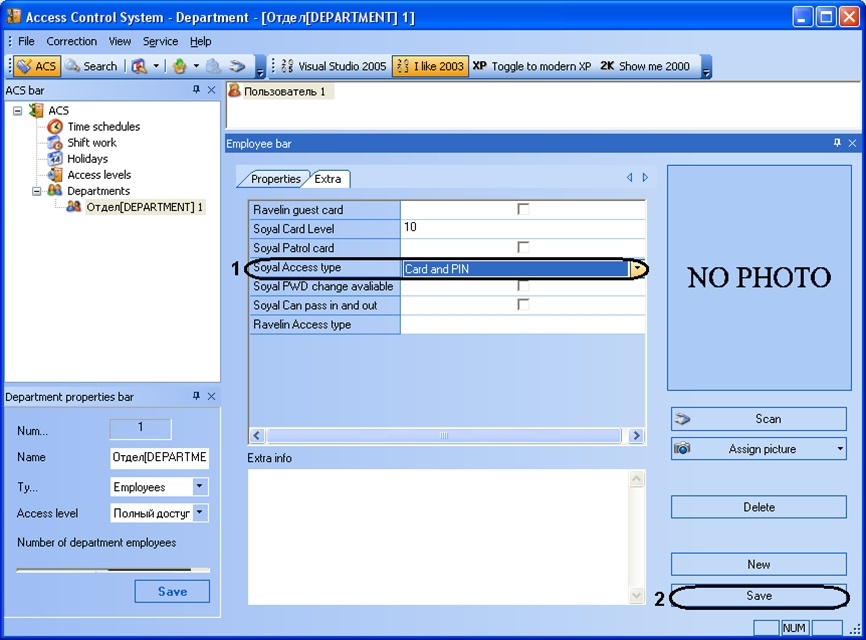
Task: Close the Employee bar panel
Action: point(852,143)
